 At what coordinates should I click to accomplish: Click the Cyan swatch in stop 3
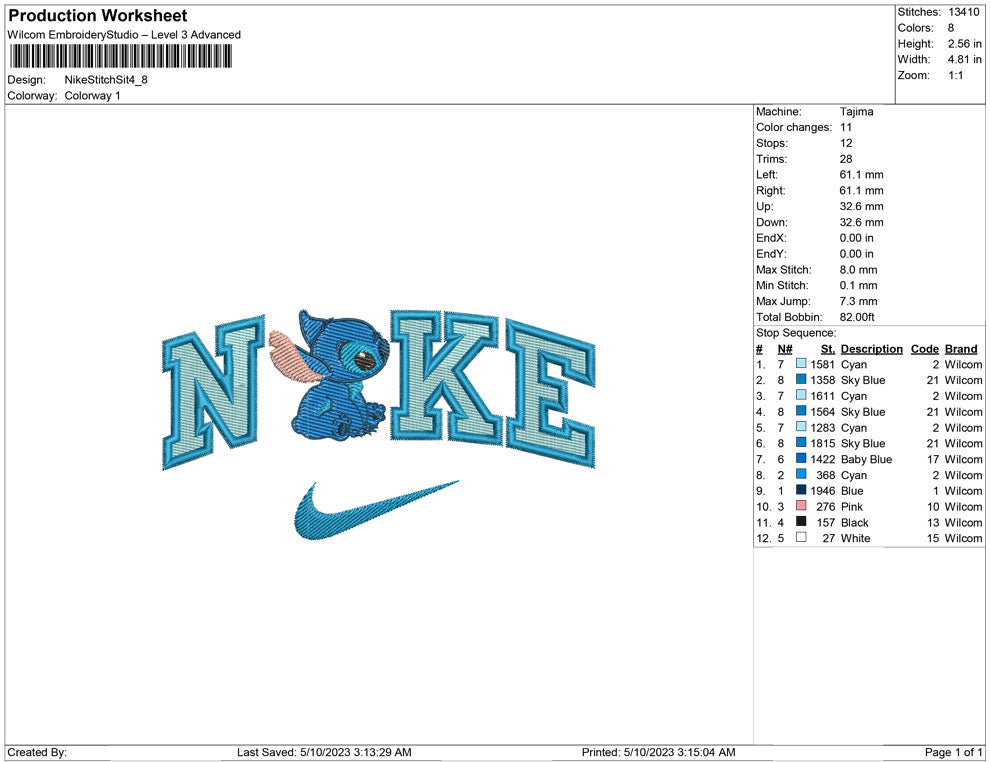801,395
